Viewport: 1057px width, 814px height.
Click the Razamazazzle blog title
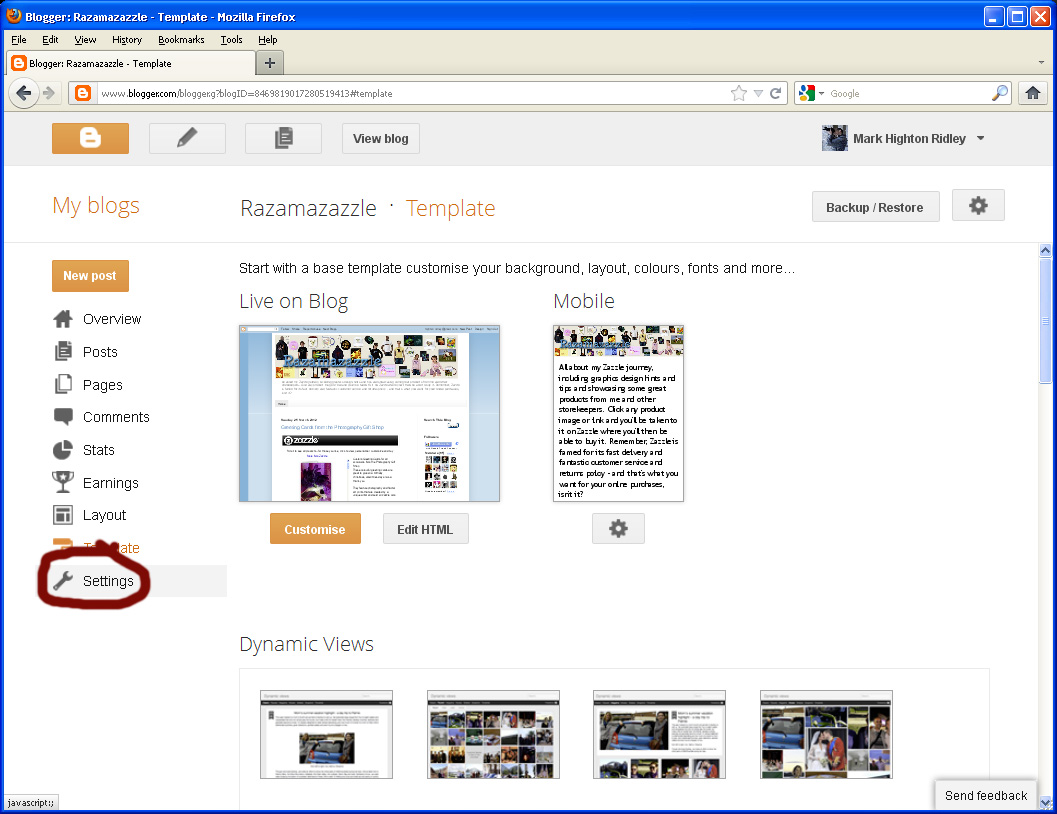tap(308, 208)
